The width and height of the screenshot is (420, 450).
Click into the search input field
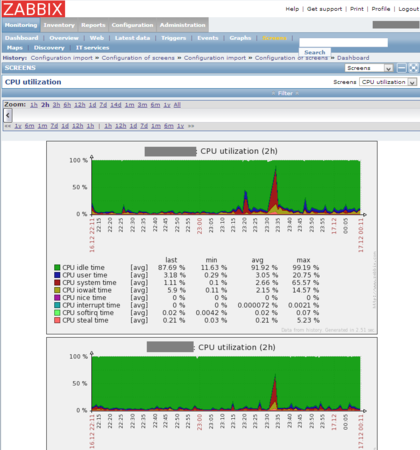click(343, 42)
